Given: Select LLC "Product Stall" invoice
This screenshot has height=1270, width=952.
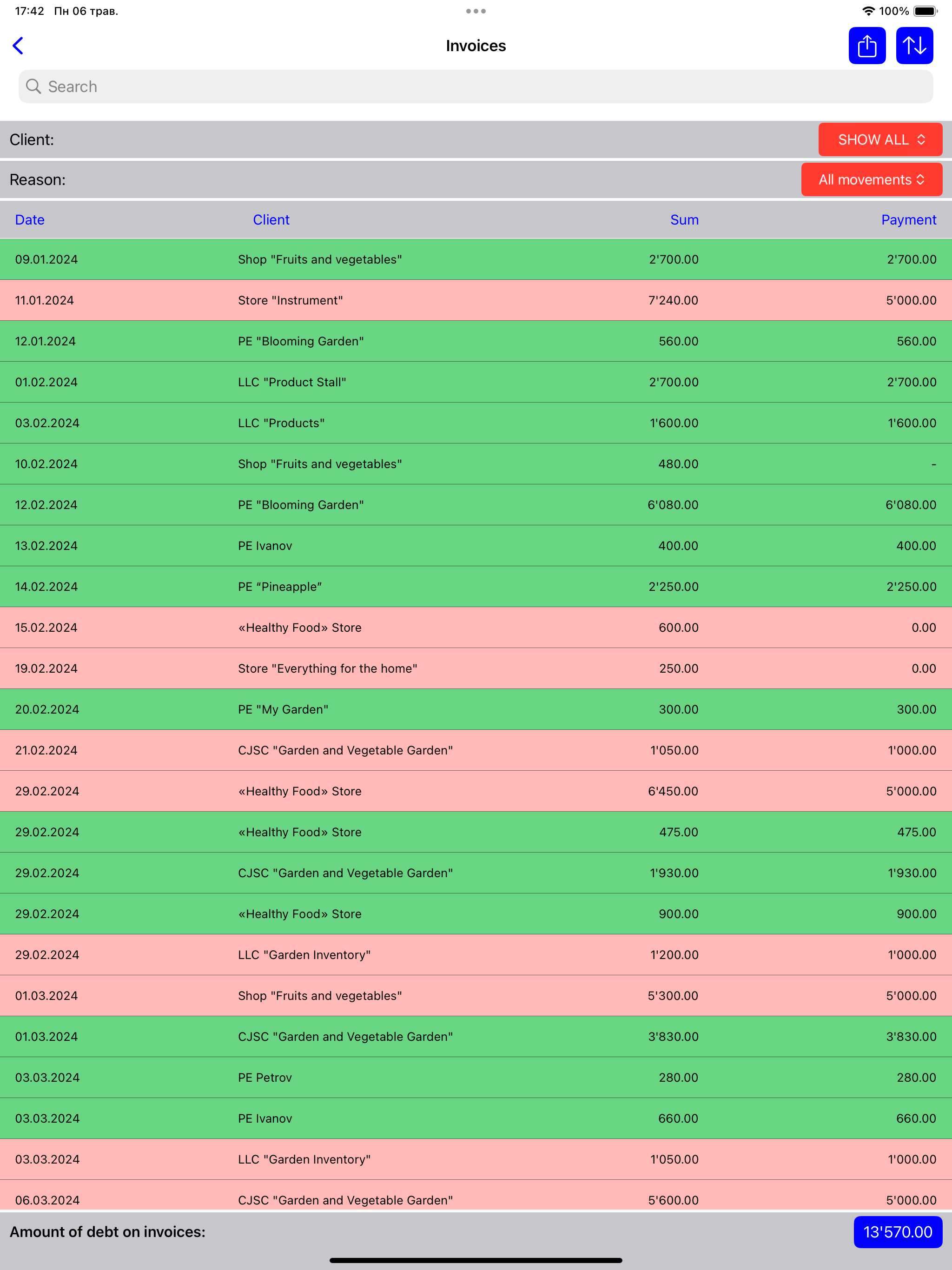Looking at the screenshot, I should pyautogui.click(x=476, y=382).
